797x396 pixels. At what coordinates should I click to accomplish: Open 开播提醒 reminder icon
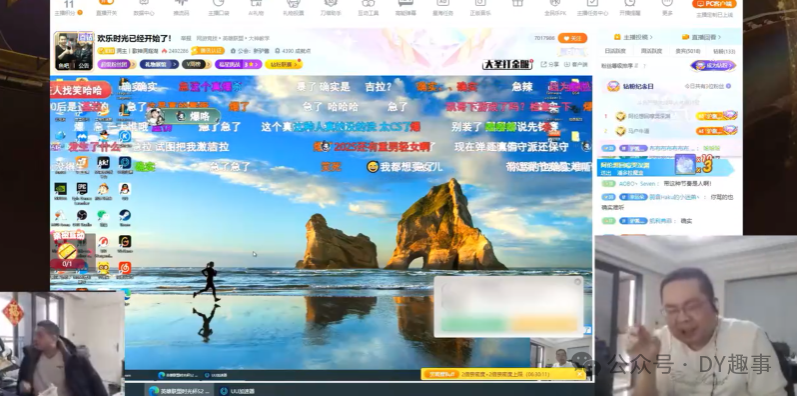pyautogui.click(x=630, y=8)
